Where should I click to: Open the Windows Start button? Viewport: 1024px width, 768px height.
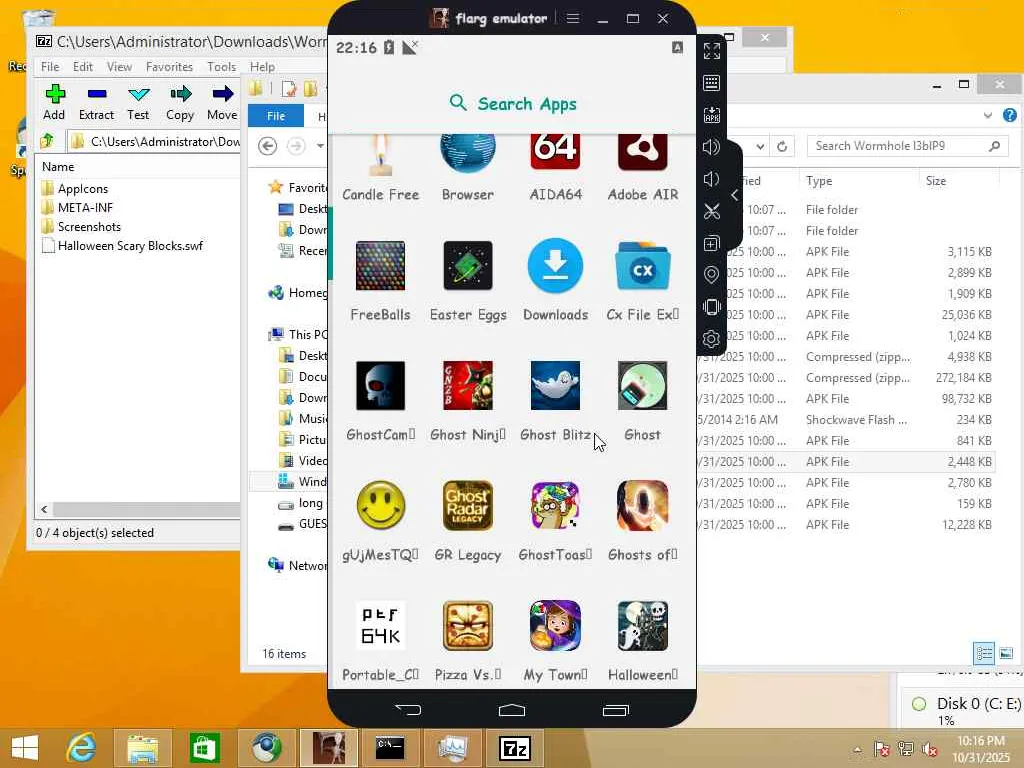point(25,748)
